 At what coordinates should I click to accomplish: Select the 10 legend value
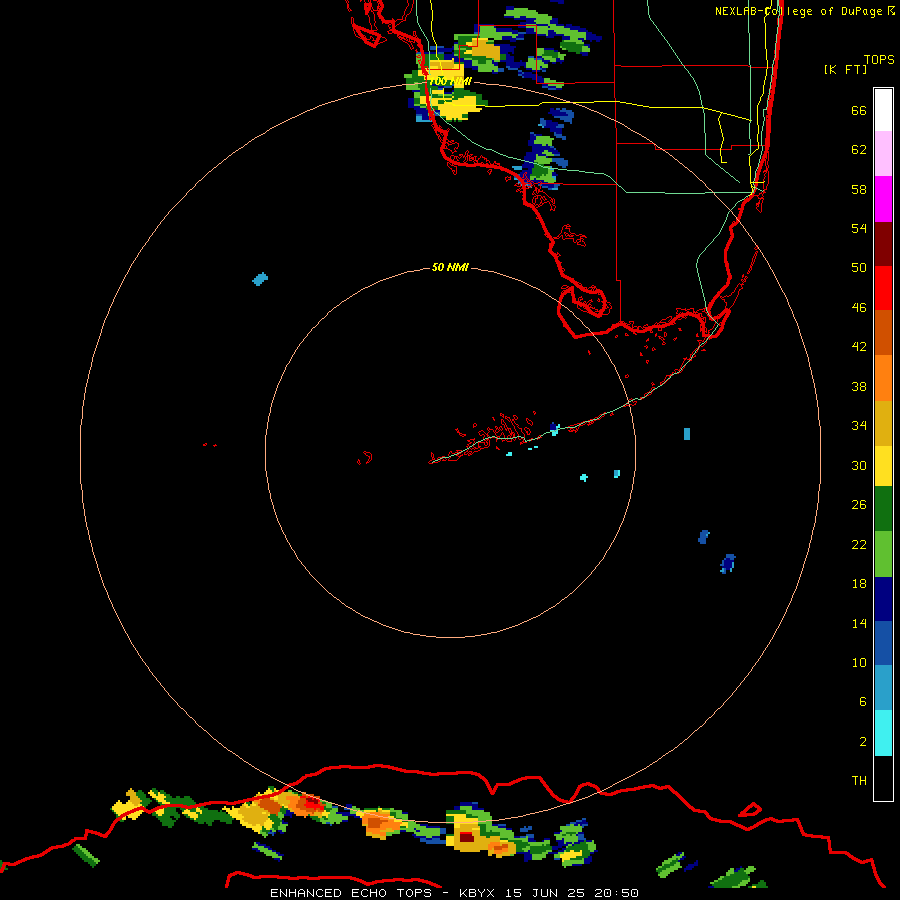859,662
